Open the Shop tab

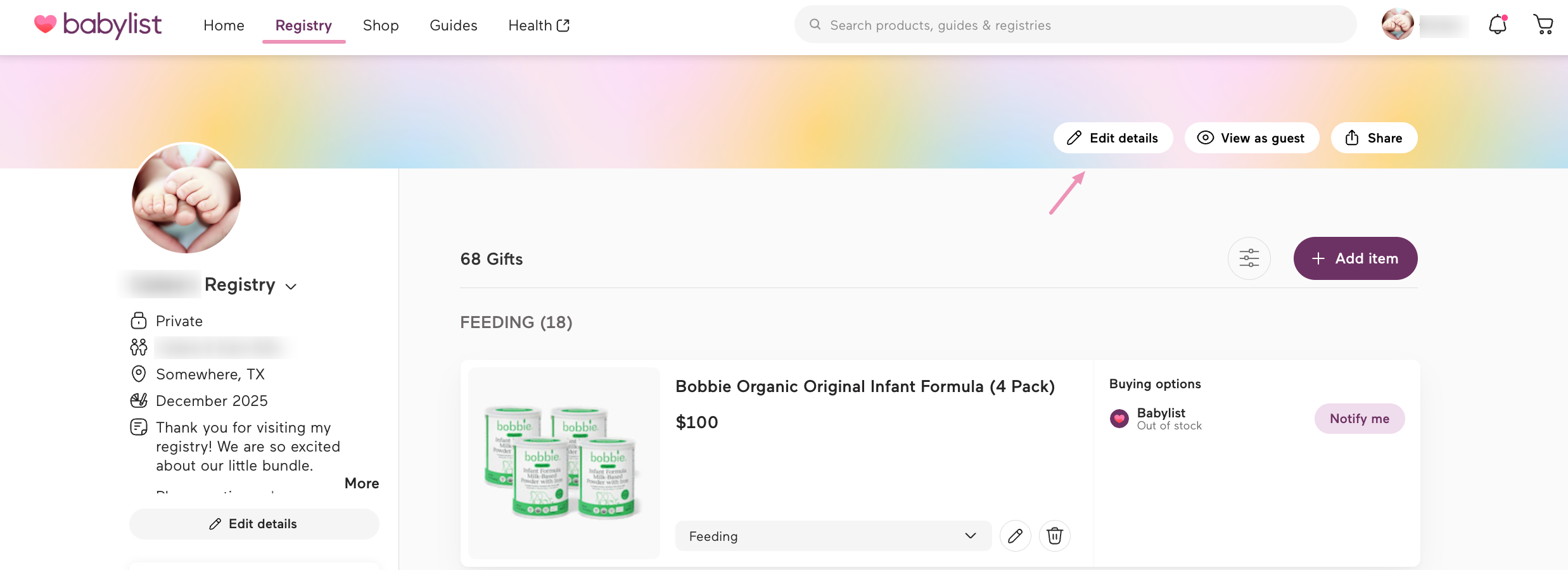tap(381, 25)
